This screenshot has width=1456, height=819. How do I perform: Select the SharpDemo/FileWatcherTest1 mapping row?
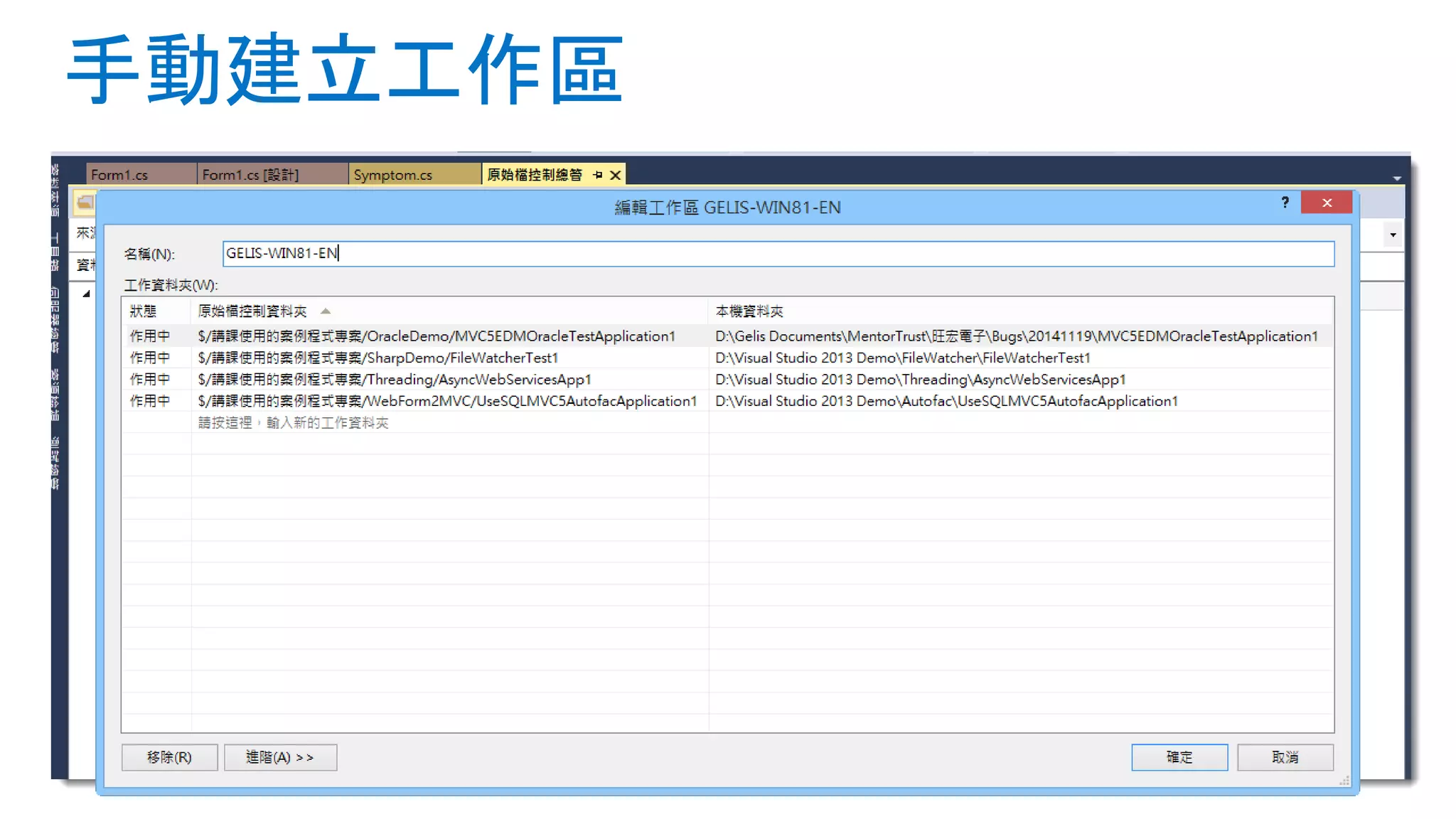point(378,358)
